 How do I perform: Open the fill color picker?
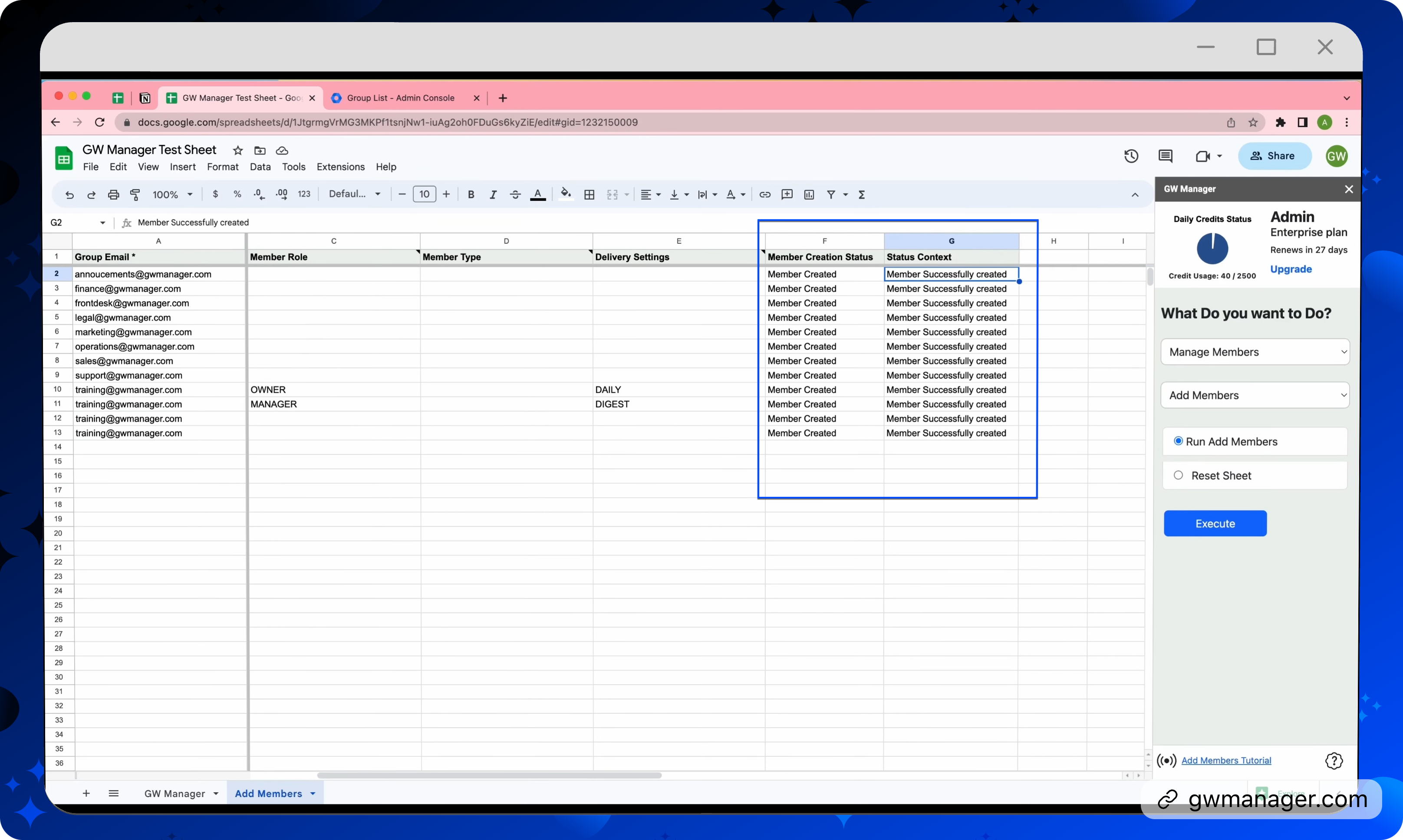566,194
